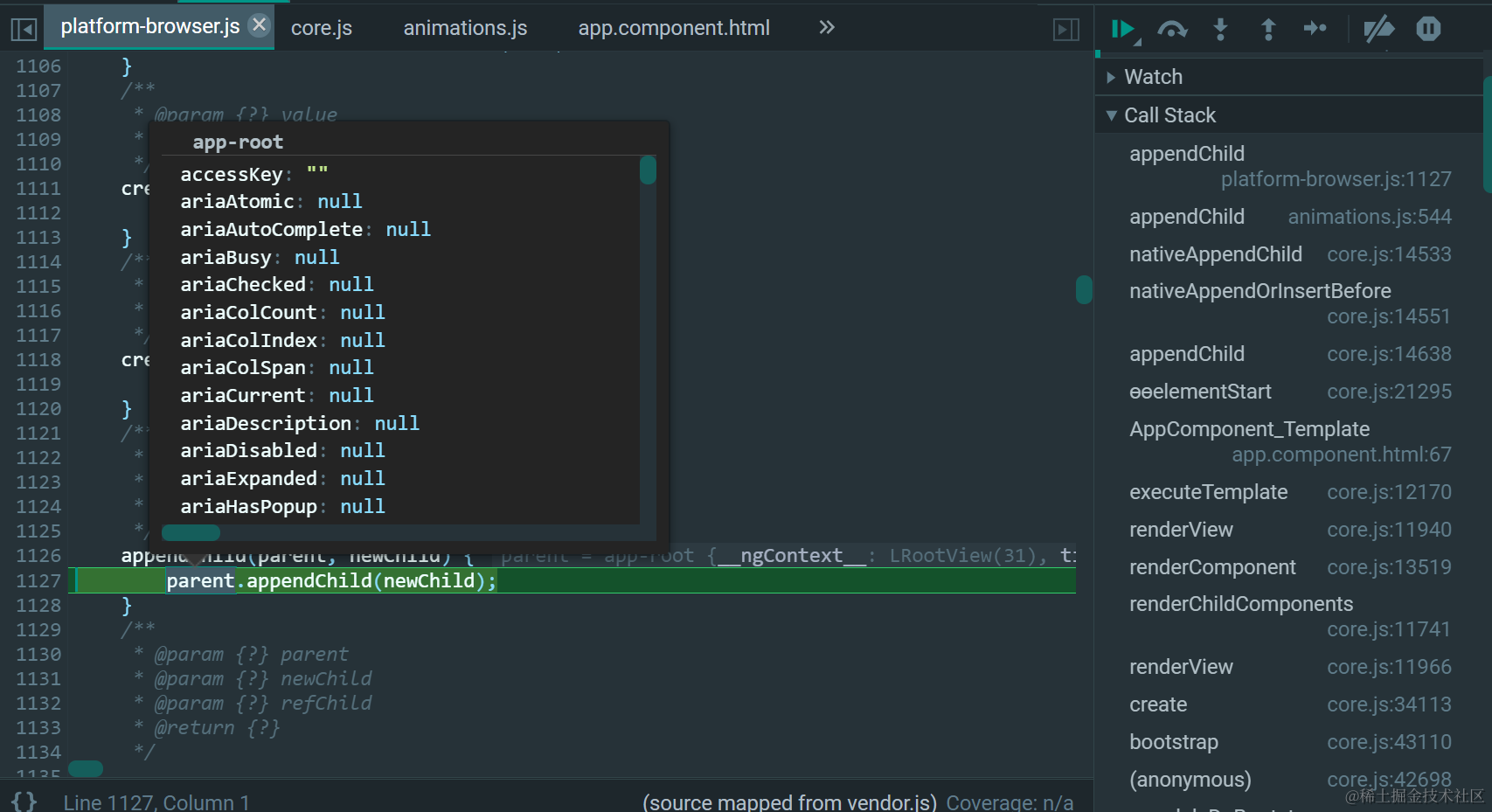Expand the Watch section

tap(1290, 77)
